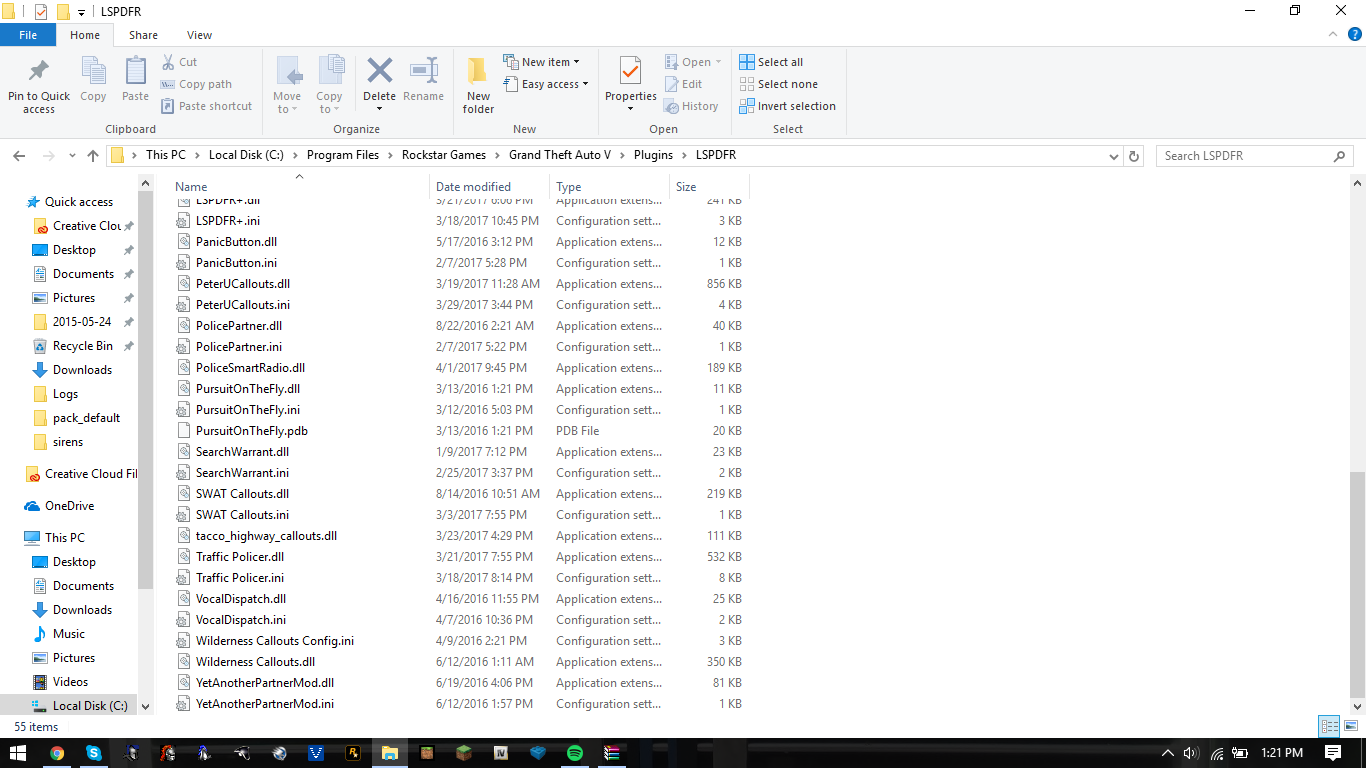Image resolution: width=1366 pixels, height=768 pixels.
Task: Select the YetAnotherPartnerMod.dll file
Action: 265,683
